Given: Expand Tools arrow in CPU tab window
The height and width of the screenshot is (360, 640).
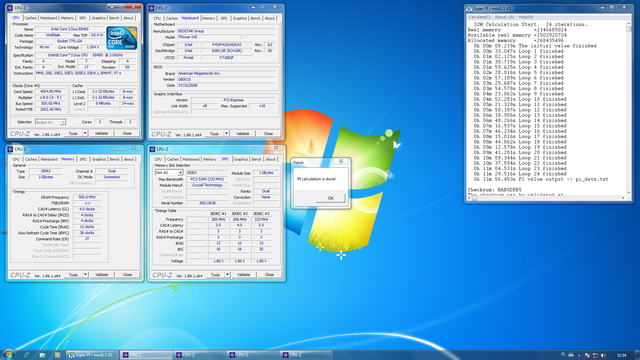Looking at the screenshot, I should [85, 133].
